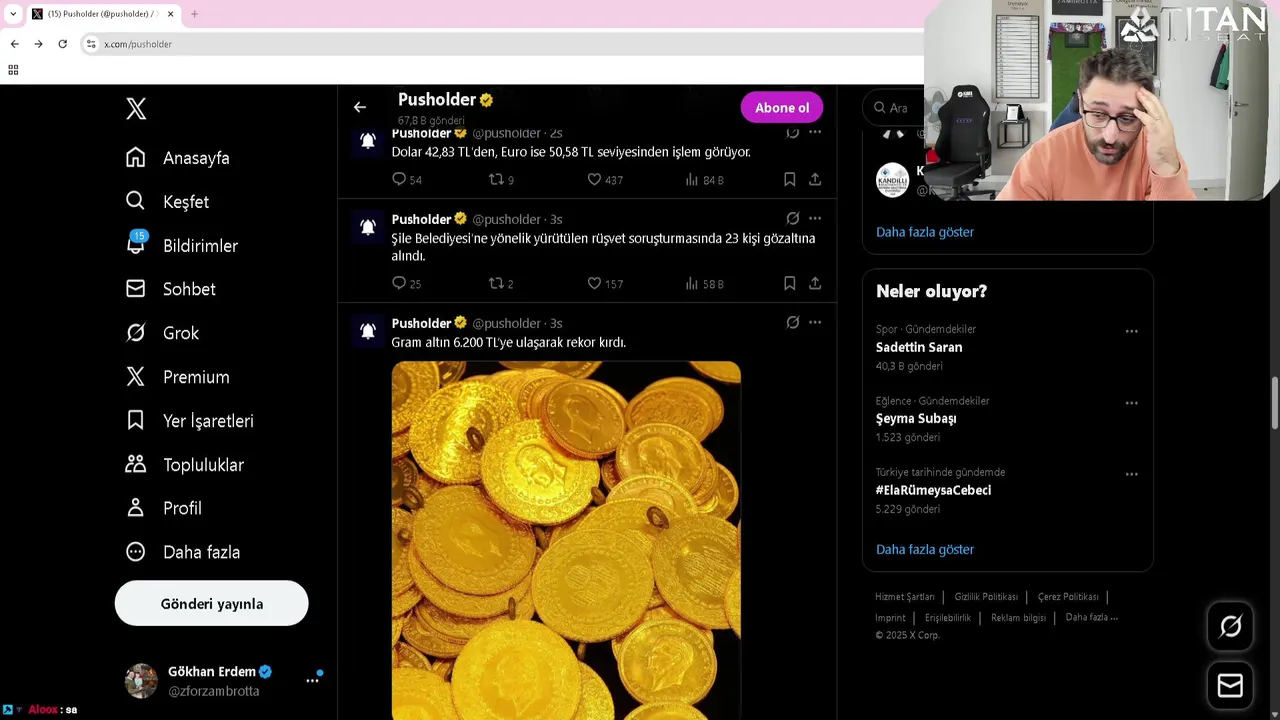1280x720 pixels.
Task: Open options for Şeyma Subaşı trend
Action: [x=1131, y=403]
